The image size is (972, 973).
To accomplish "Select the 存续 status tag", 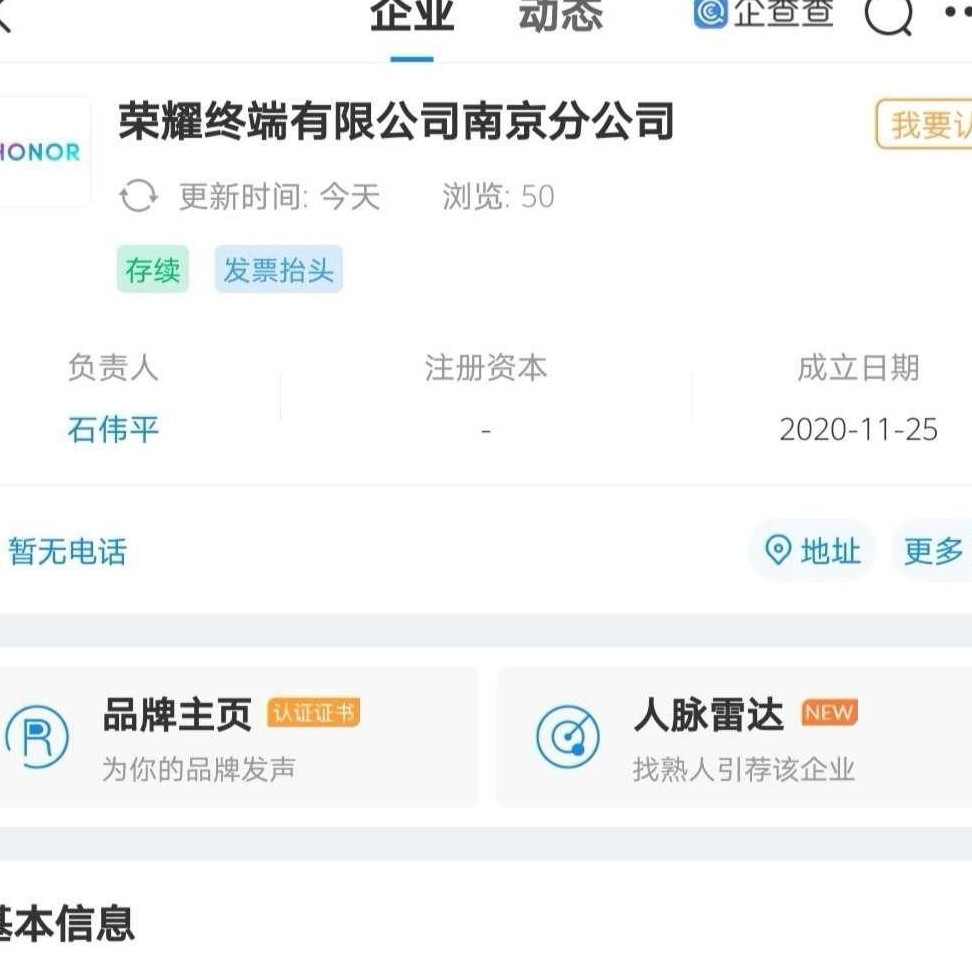I will point(153,269).
